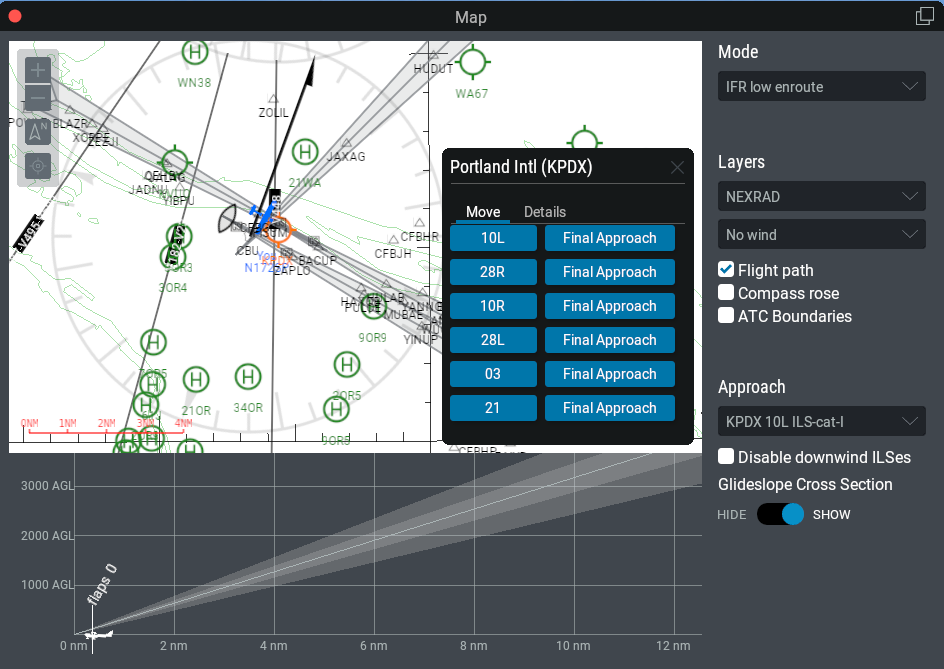Move aircraft to runway 28L
Screen dimensions: 944x669
coord(493,340)
